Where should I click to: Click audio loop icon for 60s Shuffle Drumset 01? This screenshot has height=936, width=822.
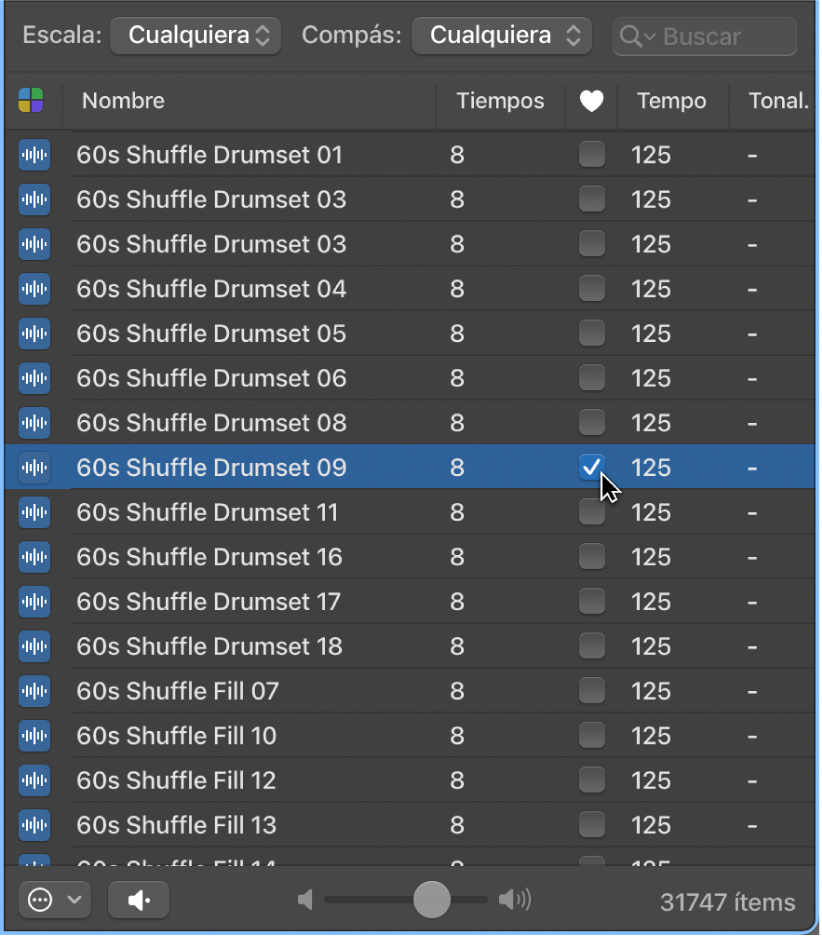click(x=34, y=155)
